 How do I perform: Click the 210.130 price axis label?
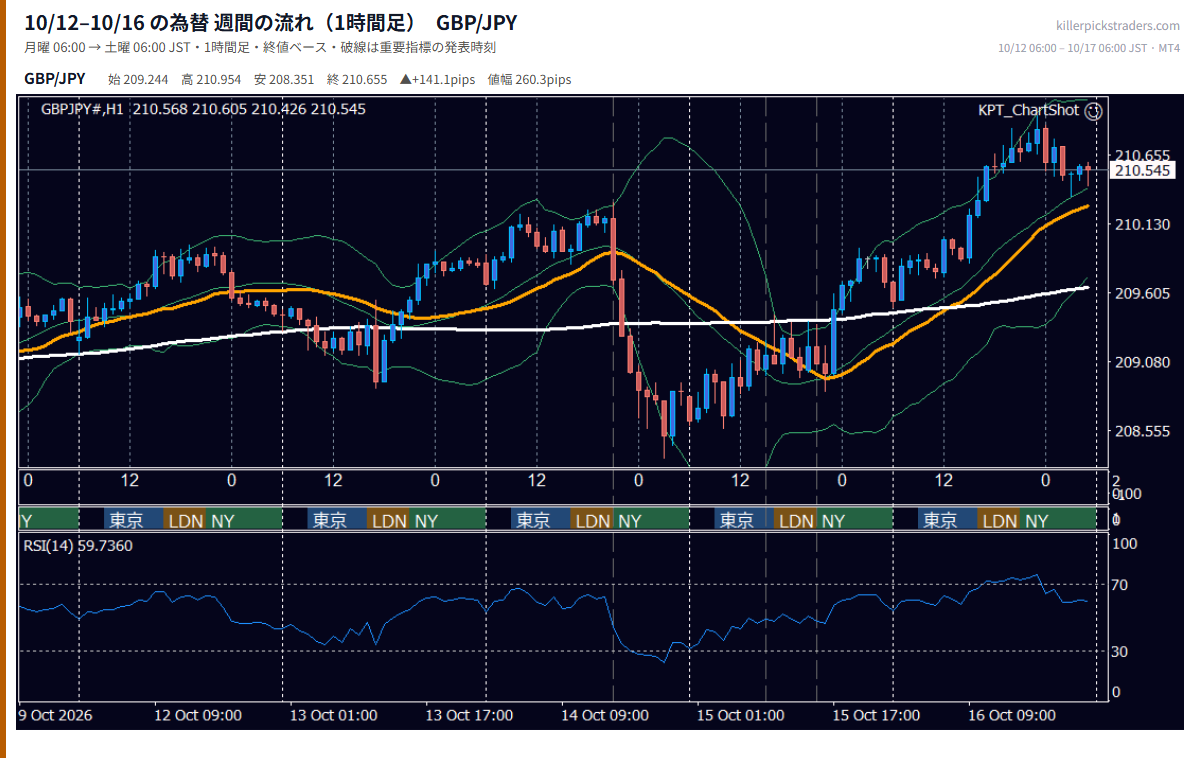(x=1142, y=224)
